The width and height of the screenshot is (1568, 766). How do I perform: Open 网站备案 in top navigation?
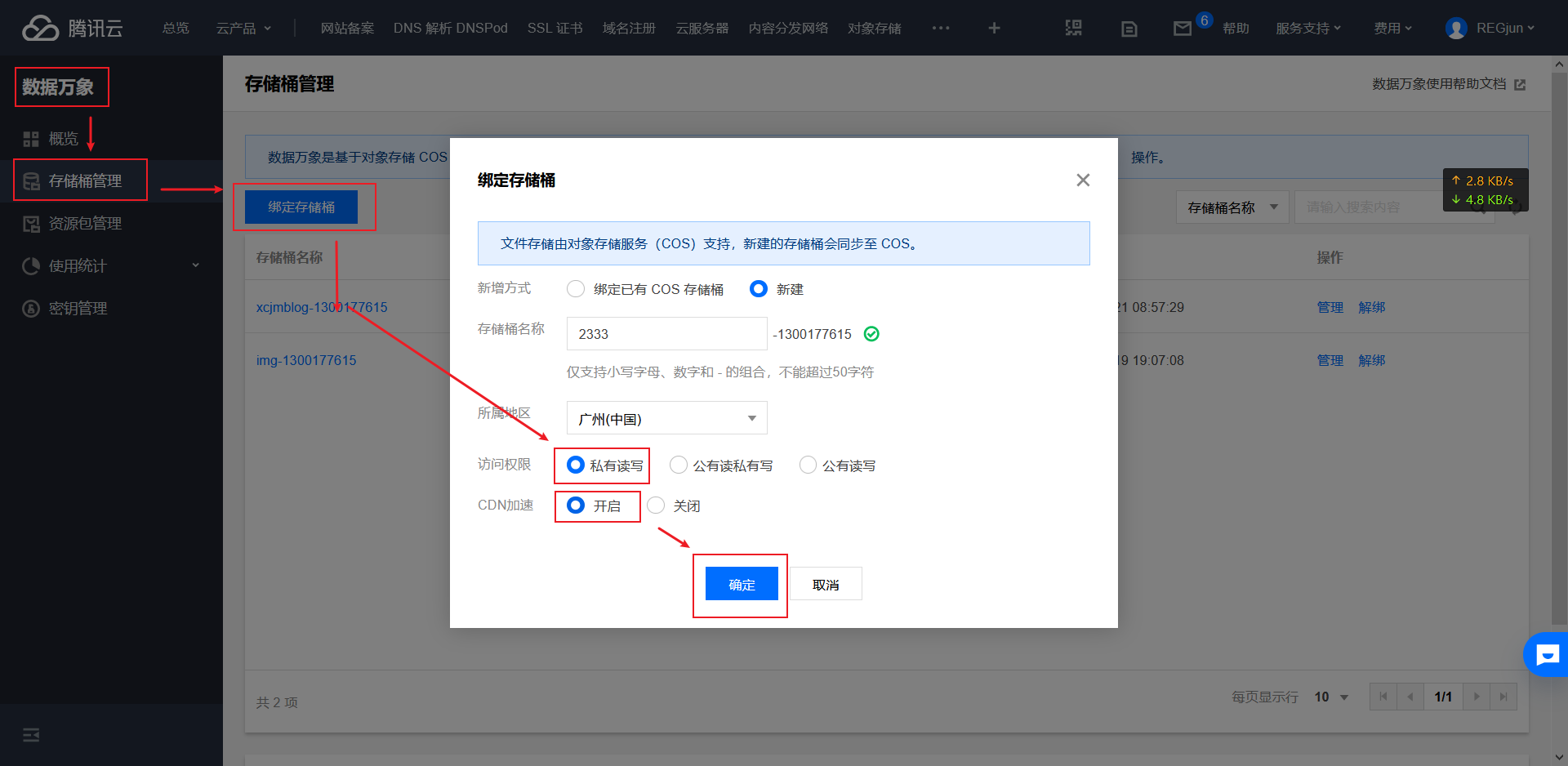pyautogui.click(x=347, y=29)
